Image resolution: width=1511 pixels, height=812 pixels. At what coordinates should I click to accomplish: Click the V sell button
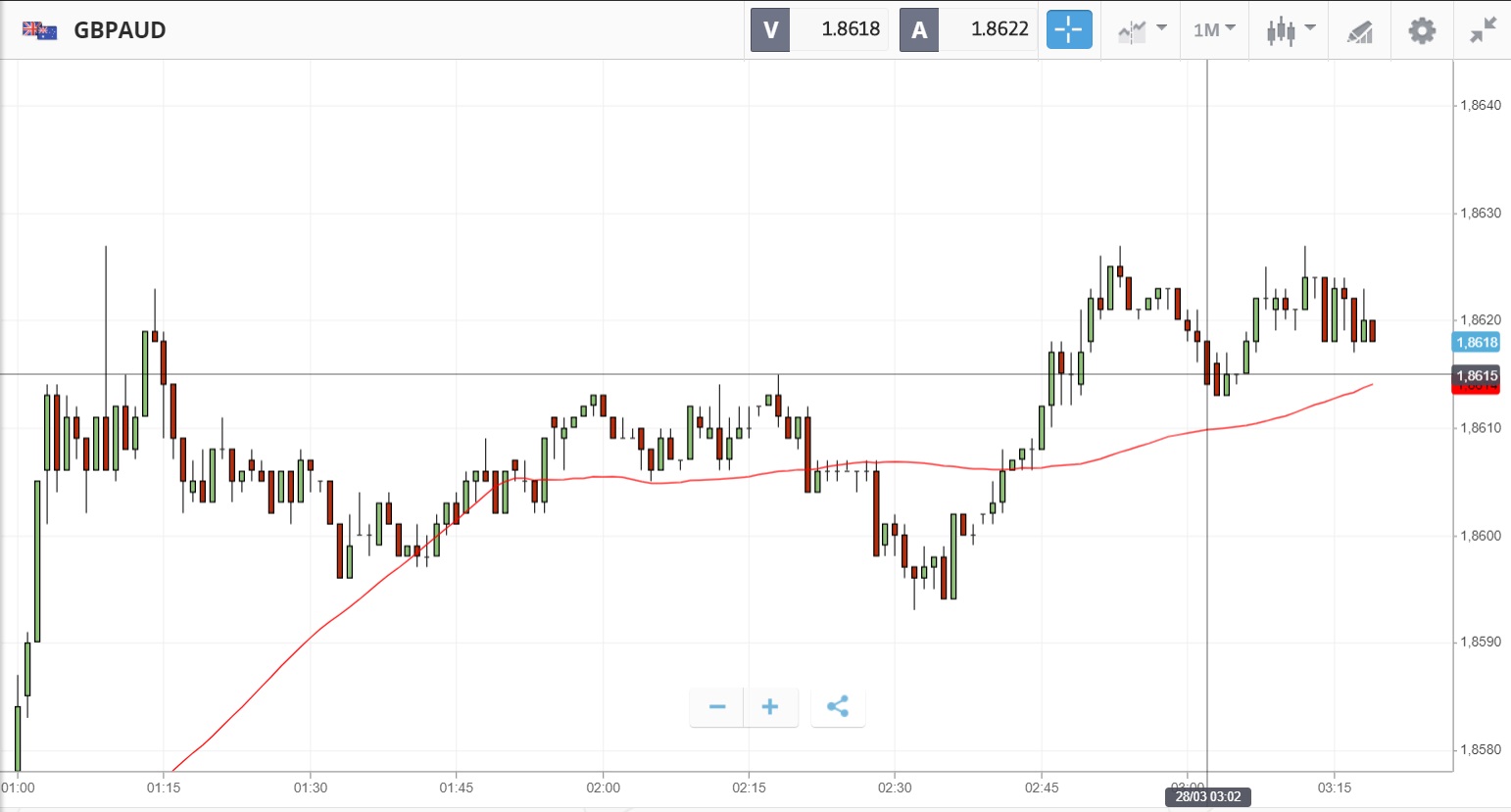[770, 29]
